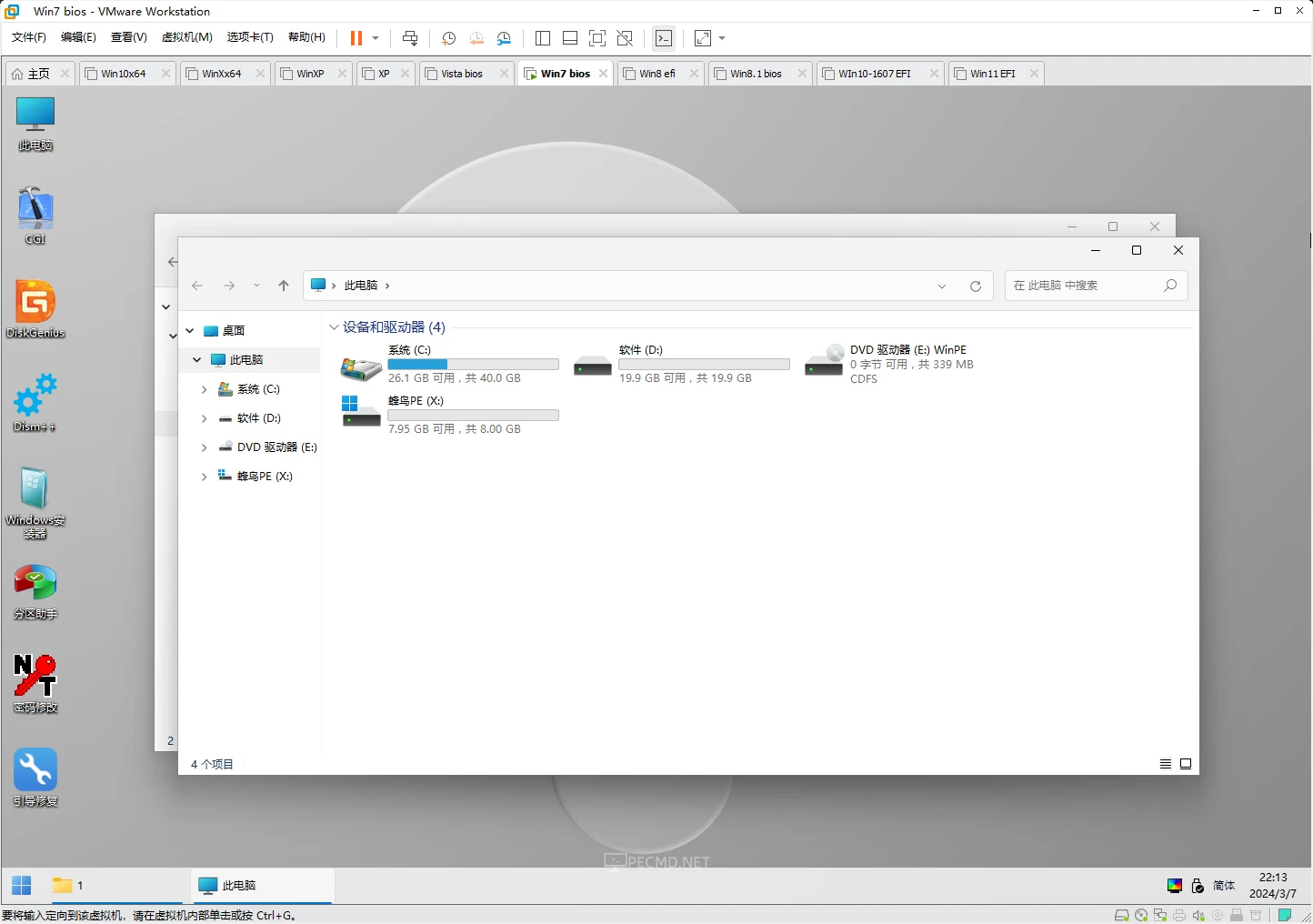
Task: Open the 虚拟机(M) menu
Action: (x=187, y=37)
